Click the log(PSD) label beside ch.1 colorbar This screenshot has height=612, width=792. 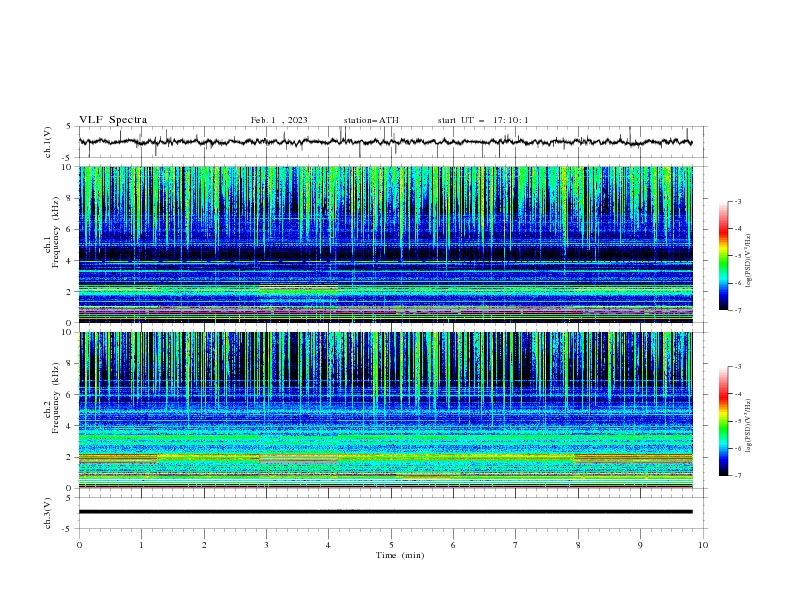[749, 261]
